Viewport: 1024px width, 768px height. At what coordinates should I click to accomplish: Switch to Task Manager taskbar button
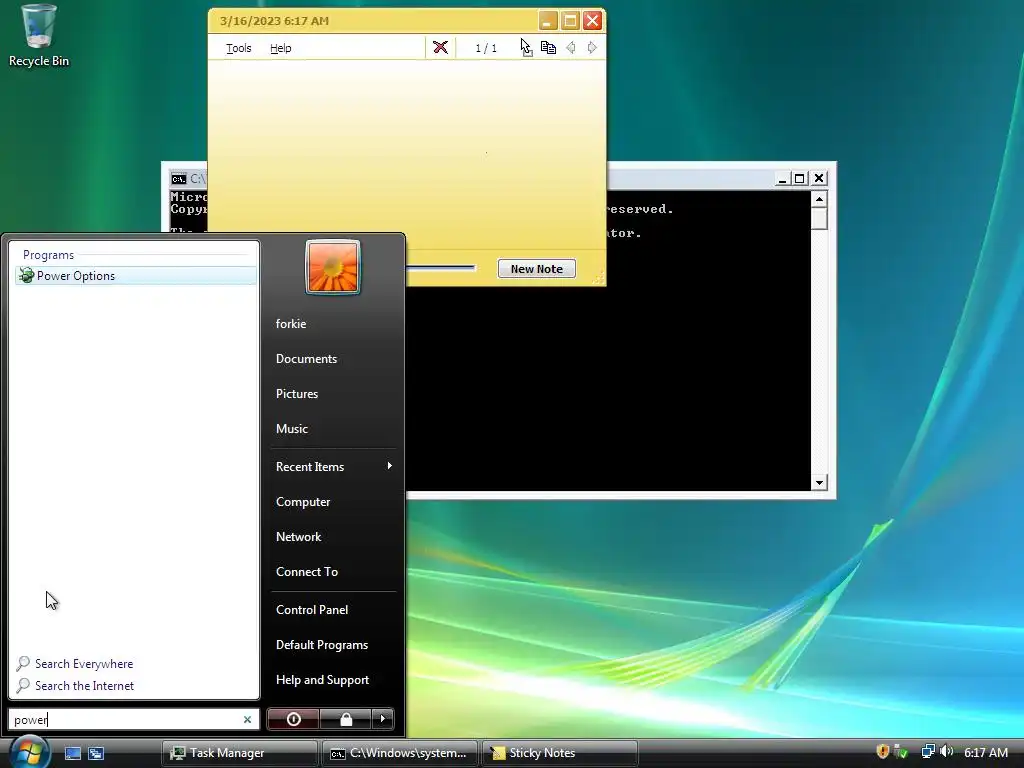tap(239, 753)
